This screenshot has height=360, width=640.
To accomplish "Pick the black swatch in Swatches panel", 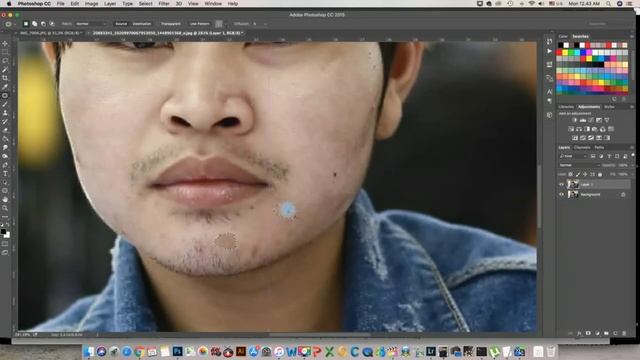I will pos(560,45).
